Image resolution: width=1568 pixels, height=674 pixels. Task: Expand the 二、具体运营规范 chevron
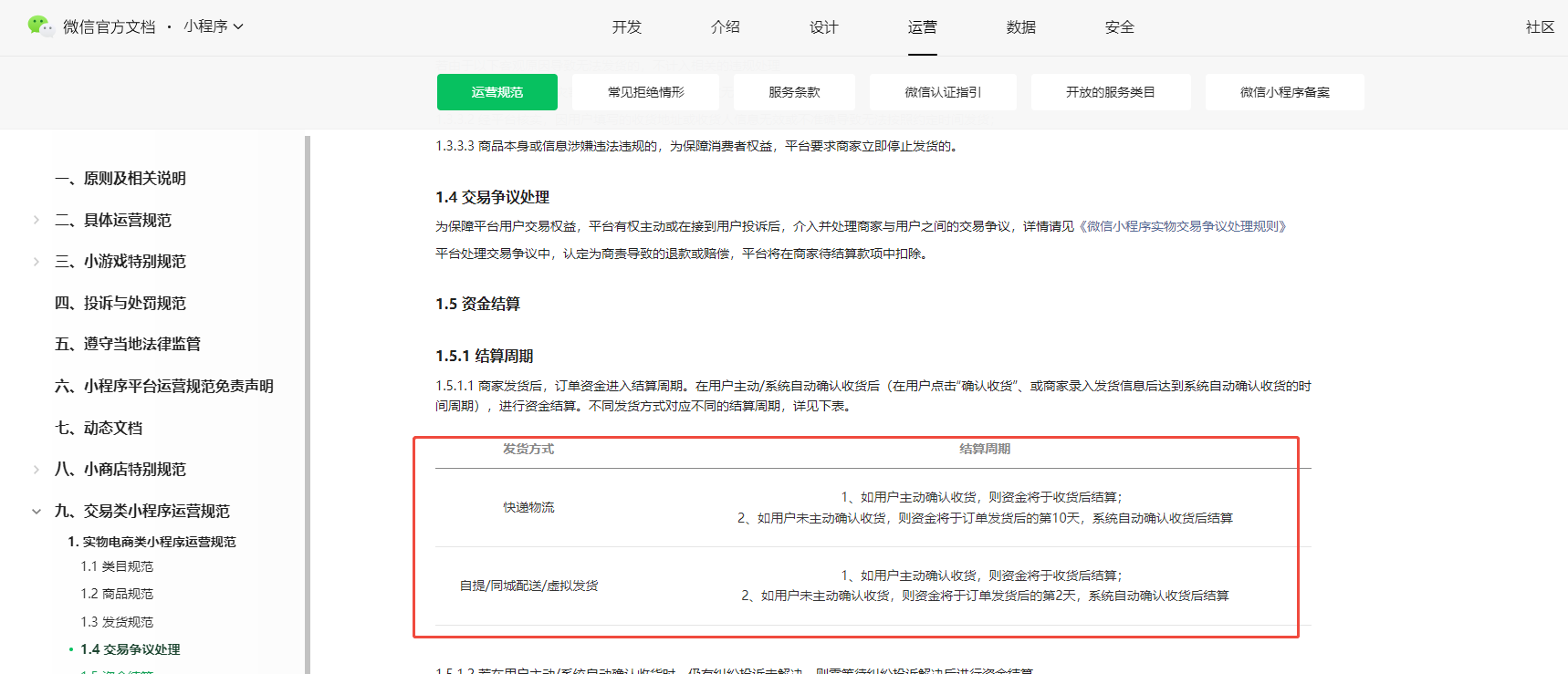(37, 220)
